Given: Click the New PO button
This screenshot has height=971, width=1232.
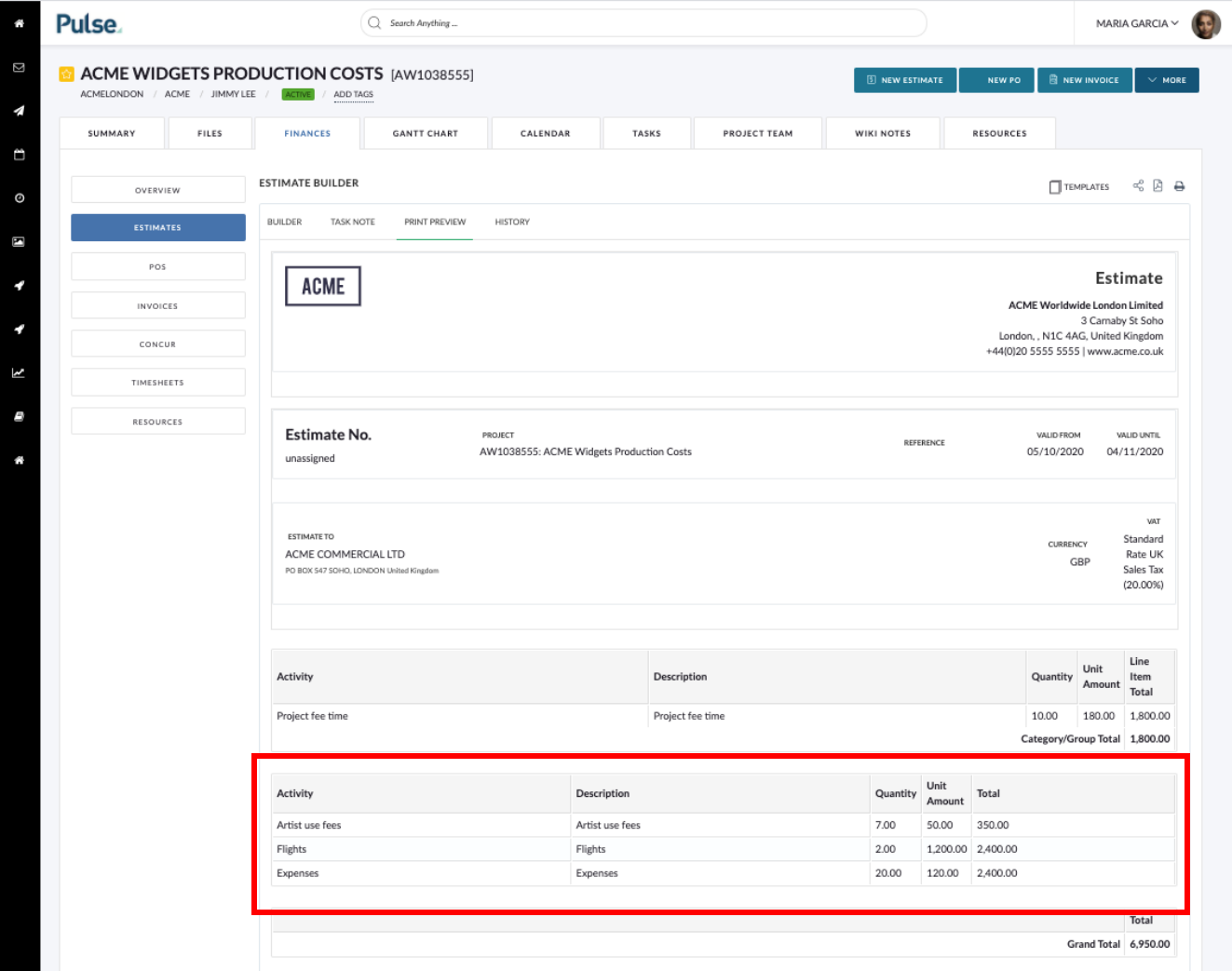Looking at the screenshot, I should (996, 80).
